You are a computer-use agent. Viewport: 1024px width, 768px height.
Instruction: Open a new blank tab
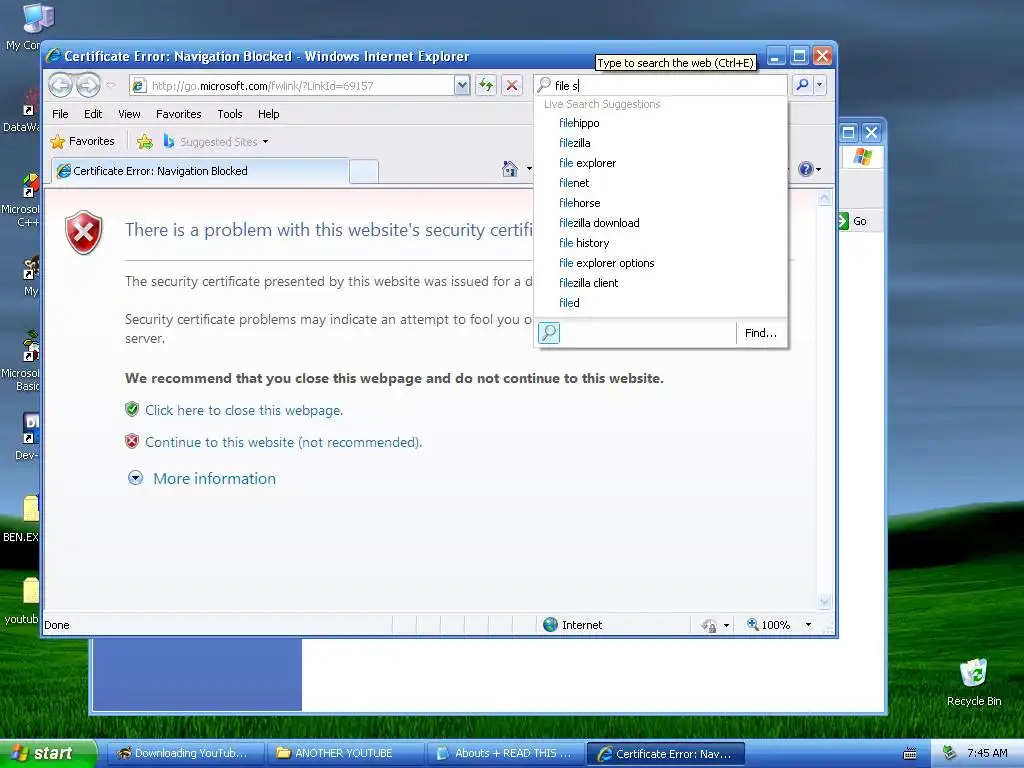[x=364, y=172]
